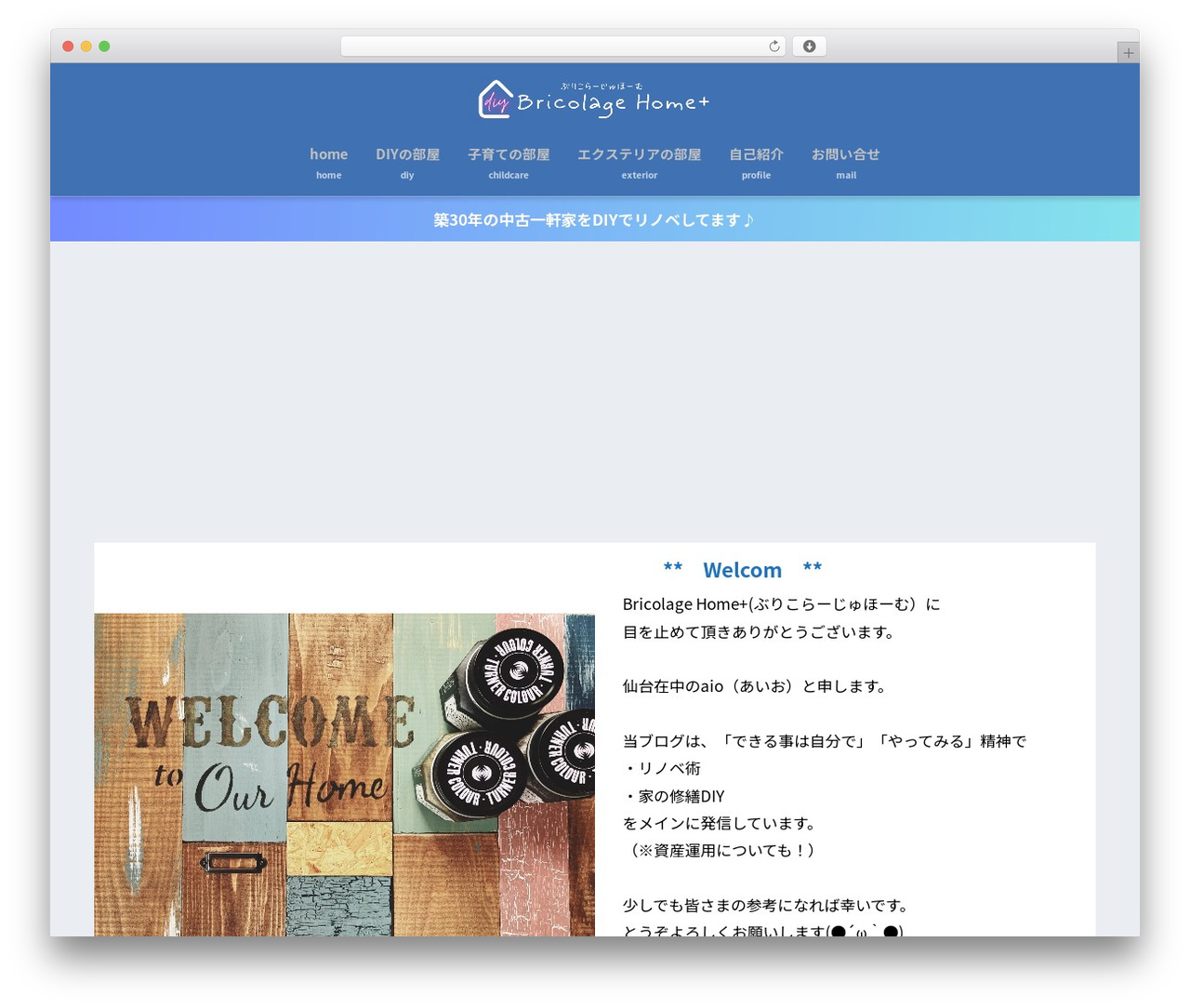This screenshot has width=1190, height=1008.
Task: Click the text をメインに発信しています。
Action: click(721, 823)
